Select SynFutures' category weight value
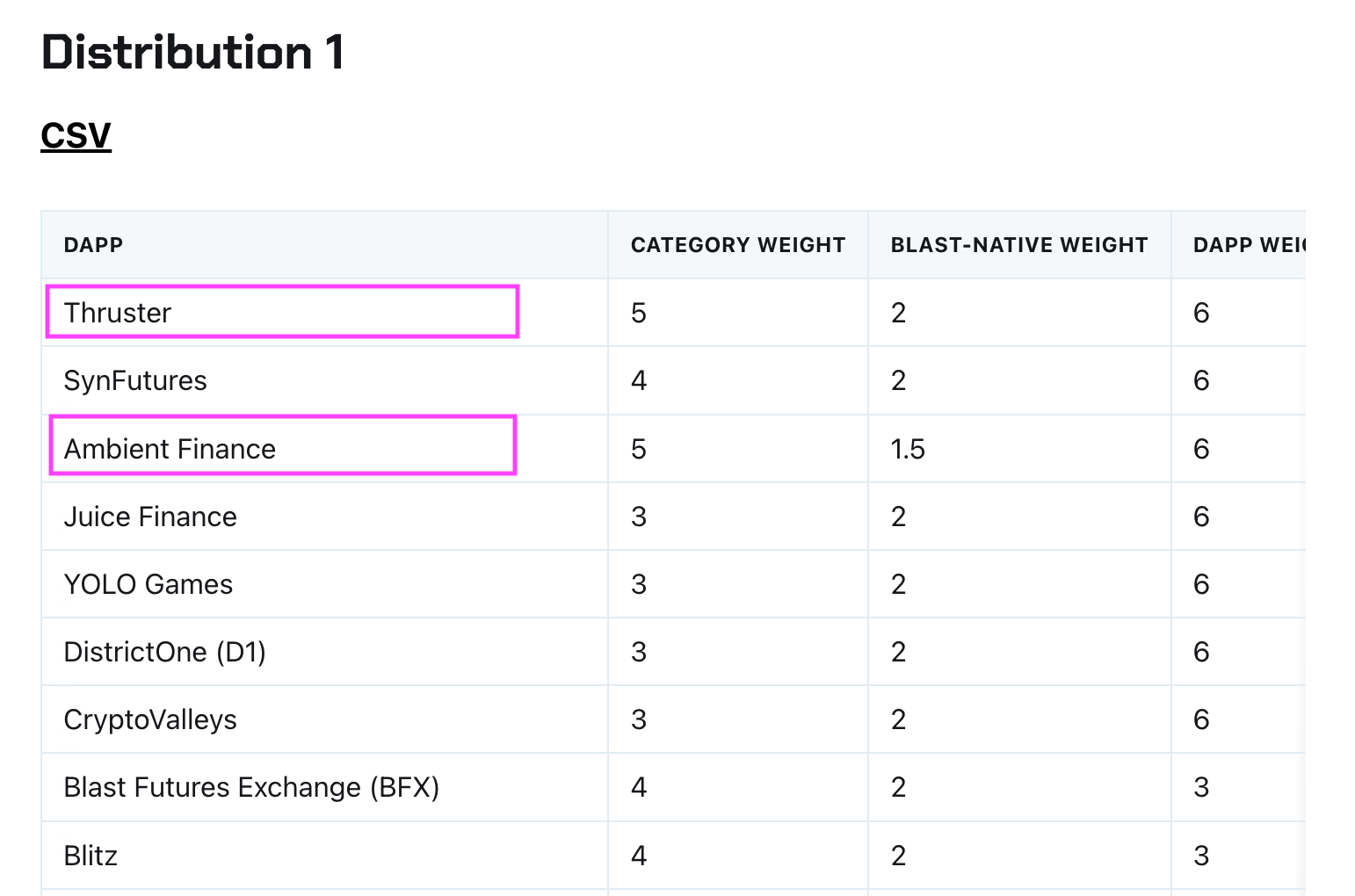The width and height of the screenshot is (1355, 896). pyautogui.click(x=639, y=380)
